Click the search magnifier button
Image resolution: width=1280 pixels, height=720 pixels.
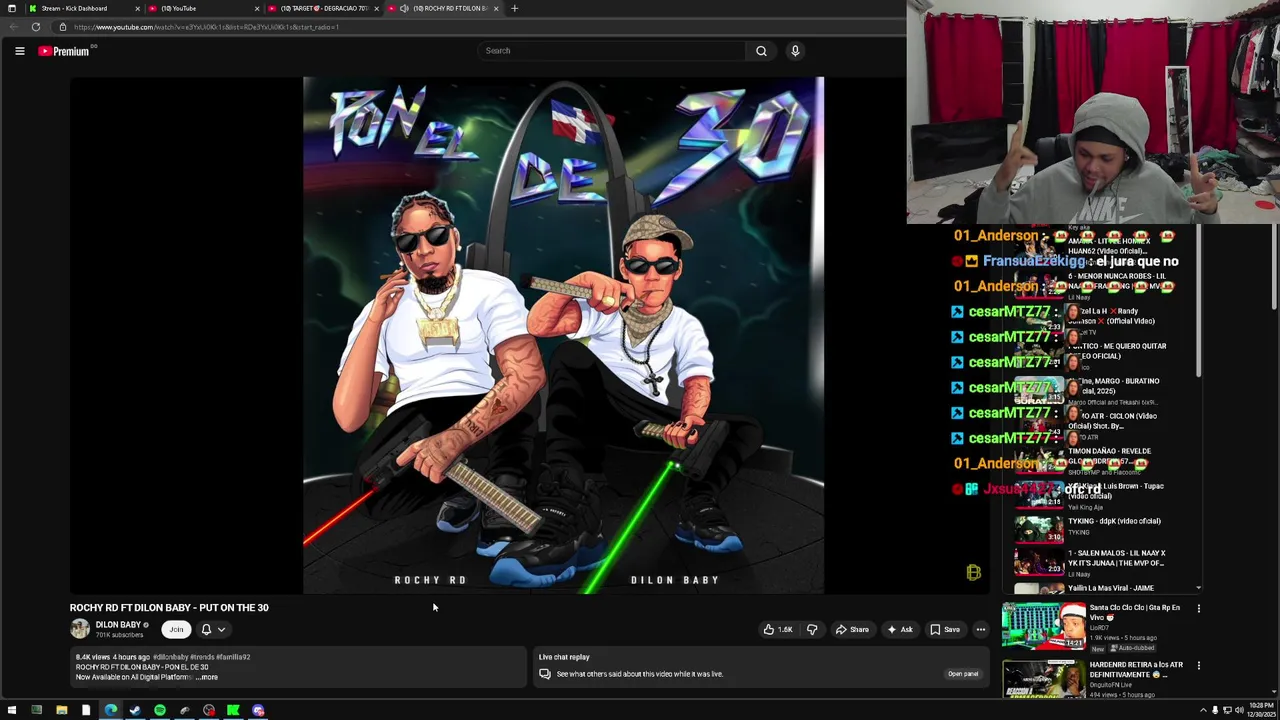click(761, 51)
